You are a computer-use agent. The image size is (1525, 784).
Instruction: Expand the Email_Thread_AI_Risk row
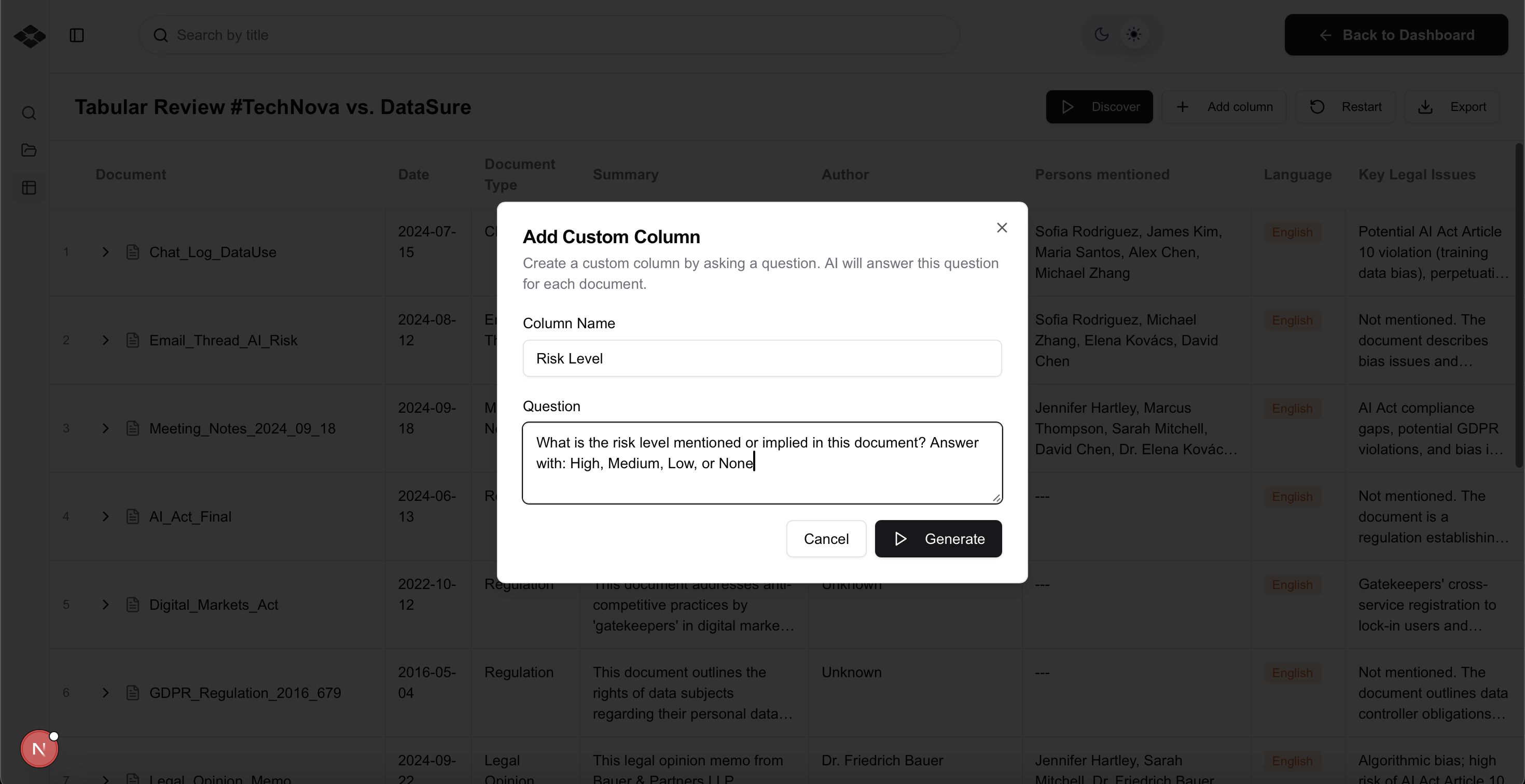coord(105,340)
